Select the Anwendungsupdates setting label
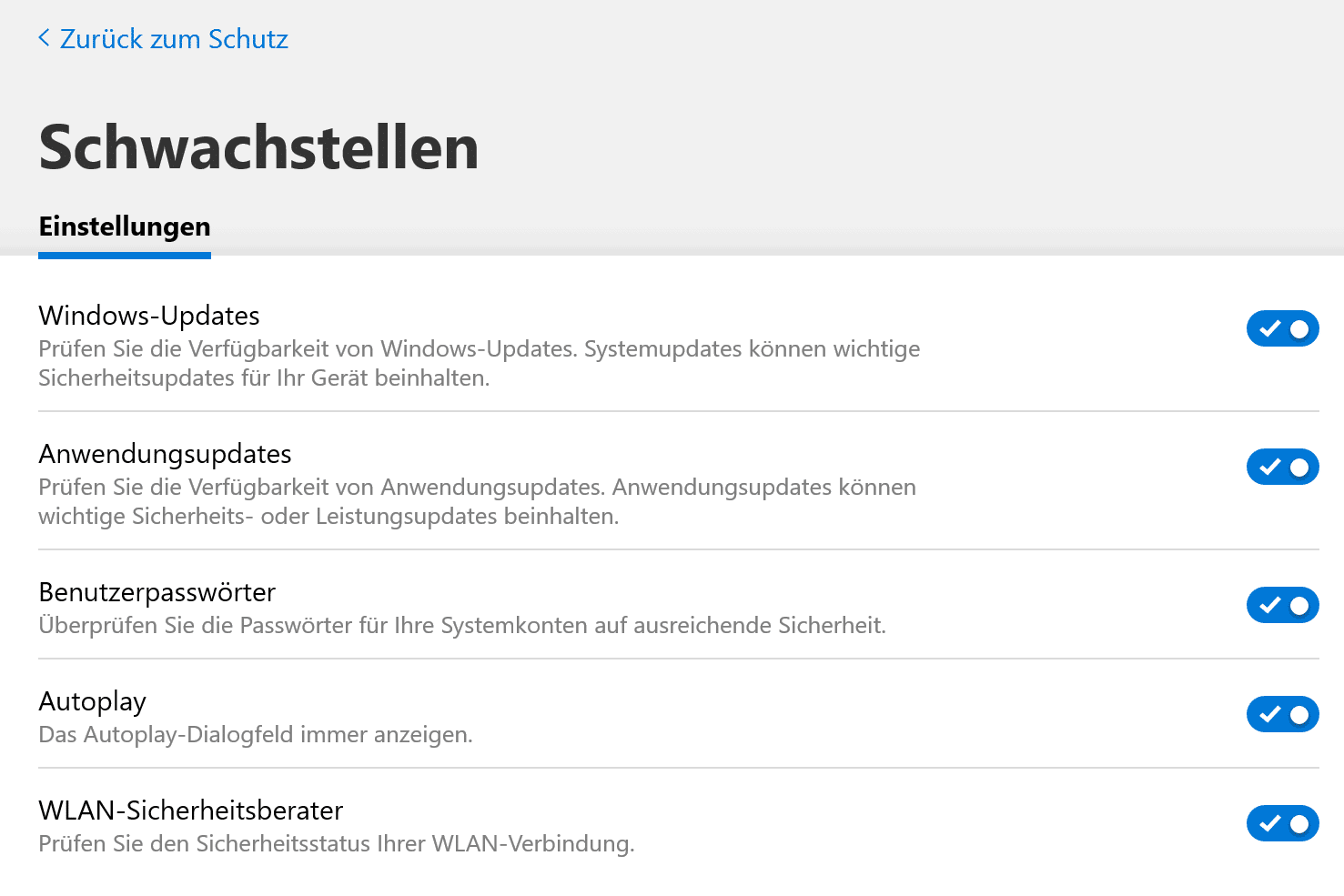 [165, 454]
